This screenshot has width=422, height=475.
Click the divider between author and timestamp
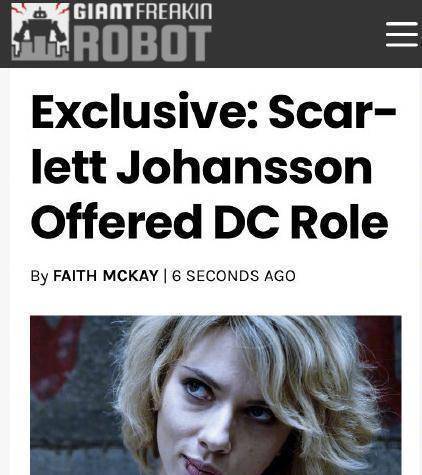point(165,276)
